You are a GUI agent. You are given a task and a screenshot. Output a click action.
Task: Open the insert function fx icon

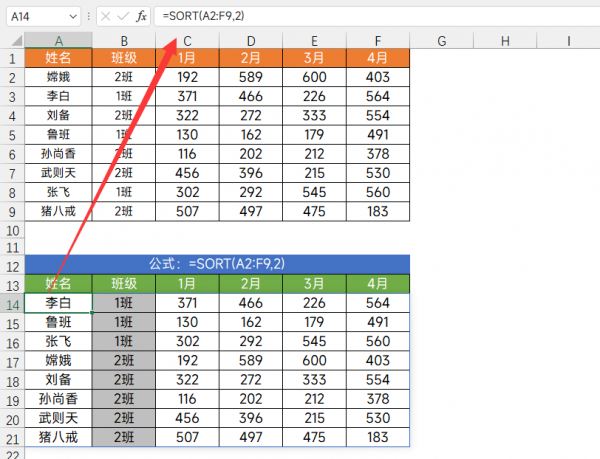click(x=141, y=17)
